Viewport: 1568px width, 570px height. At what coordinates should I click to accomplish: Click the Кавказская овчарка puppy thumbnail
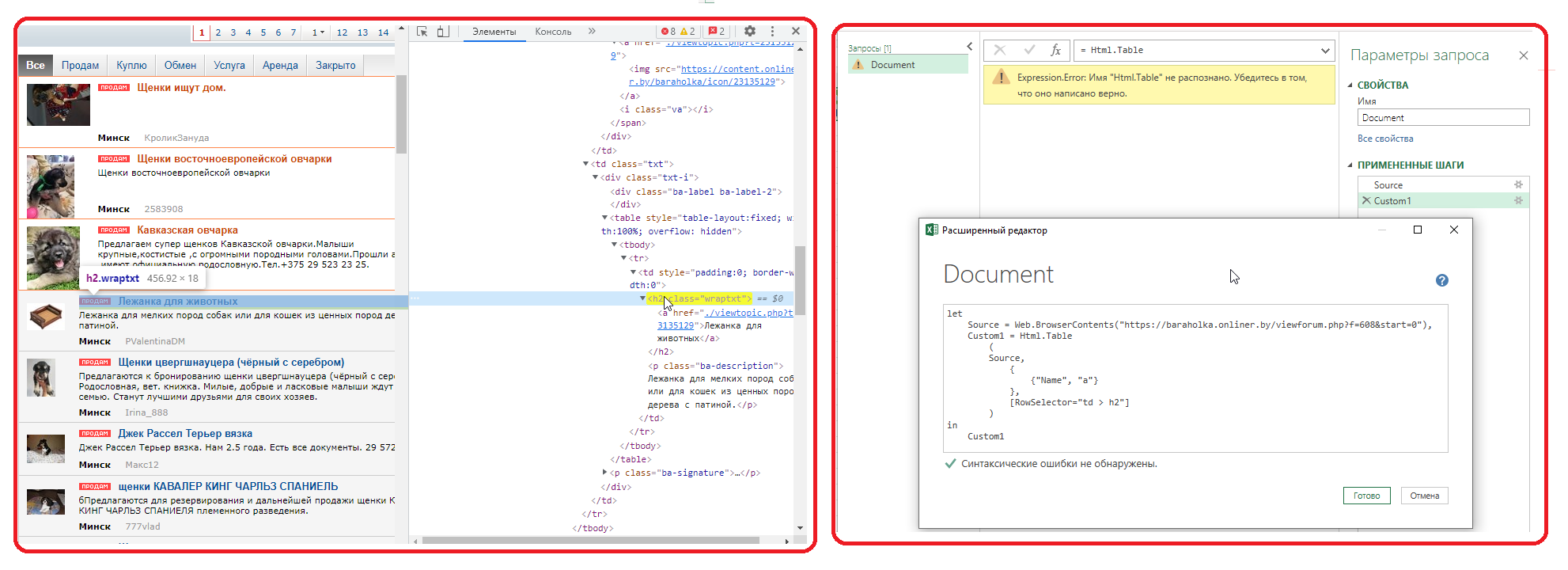pyautogui.click(x=53, y=256)
